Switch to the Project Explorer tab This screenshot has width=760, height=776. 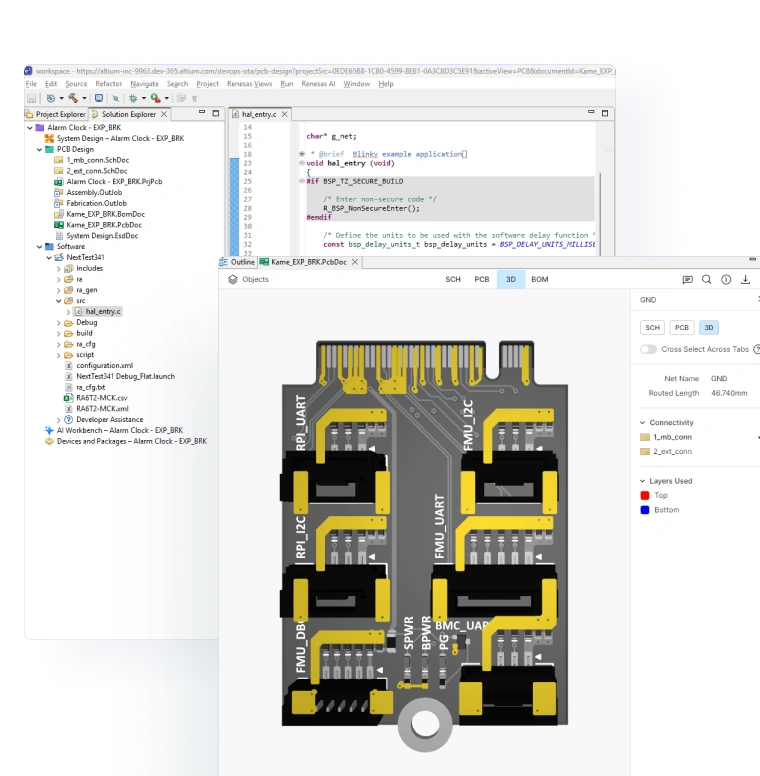point(59,114)
